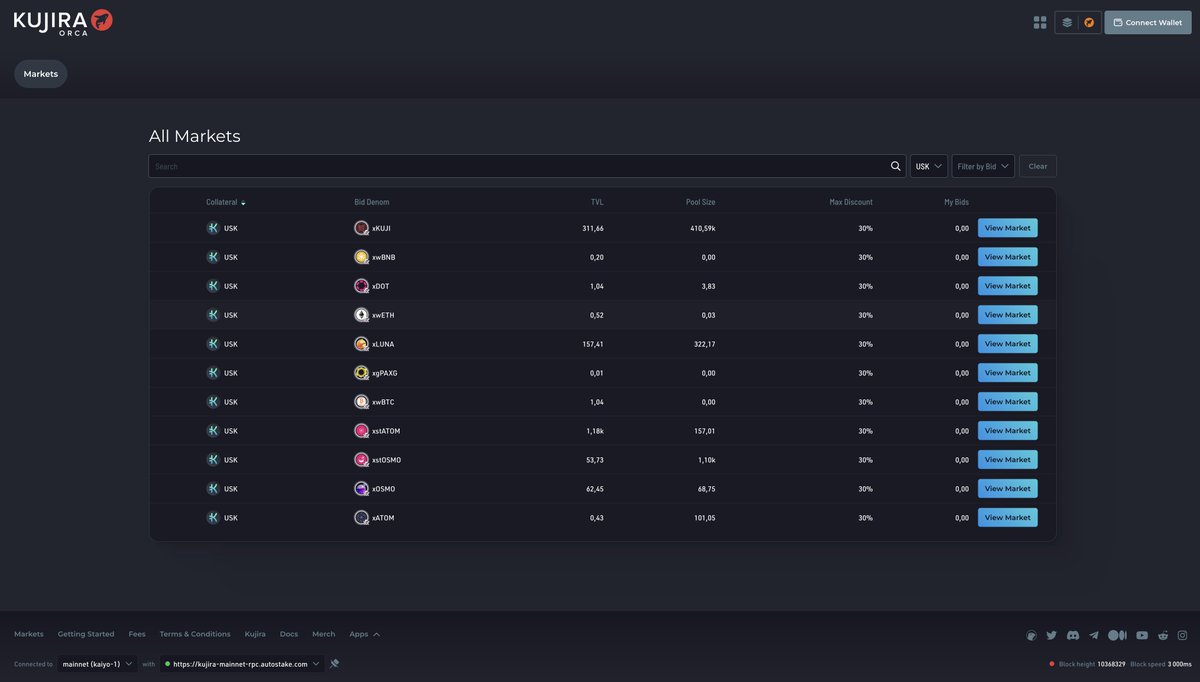Open the CoinGecko link in footer
Viewport: 1200px width, 682px height.
click(1032, 635)
